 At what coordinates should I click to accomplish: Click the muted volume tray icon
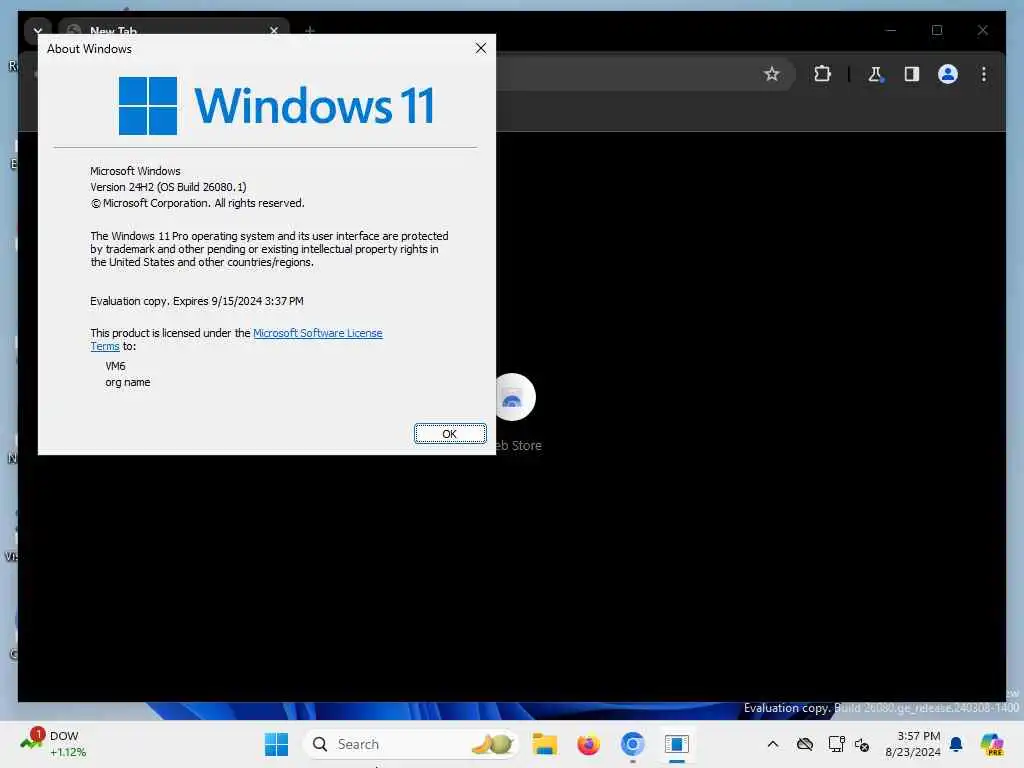pyautogui.click(x=861, y=744)
